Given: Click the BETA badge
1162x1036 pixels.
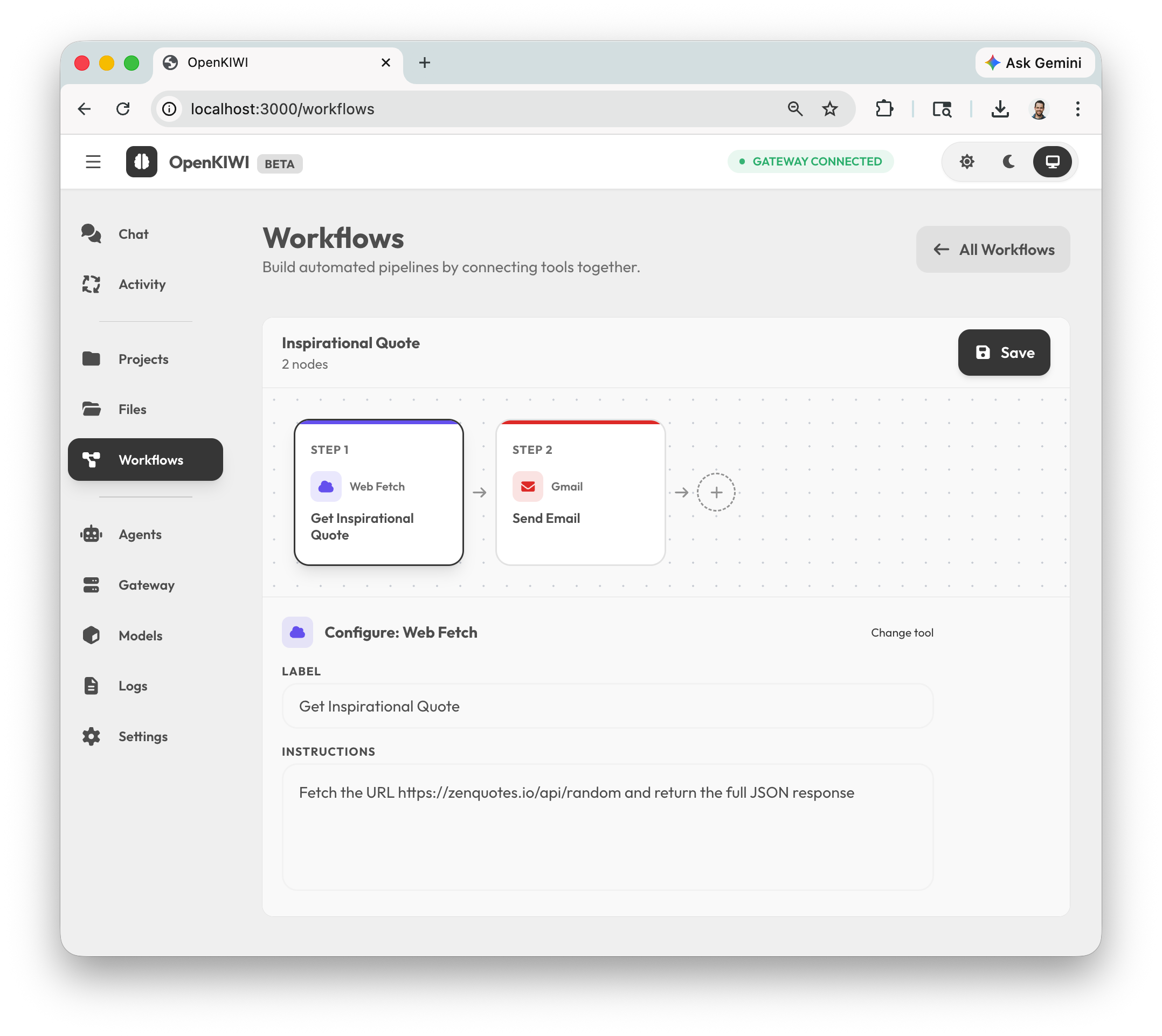Looking at the screenshot, I should click(279, 164).
